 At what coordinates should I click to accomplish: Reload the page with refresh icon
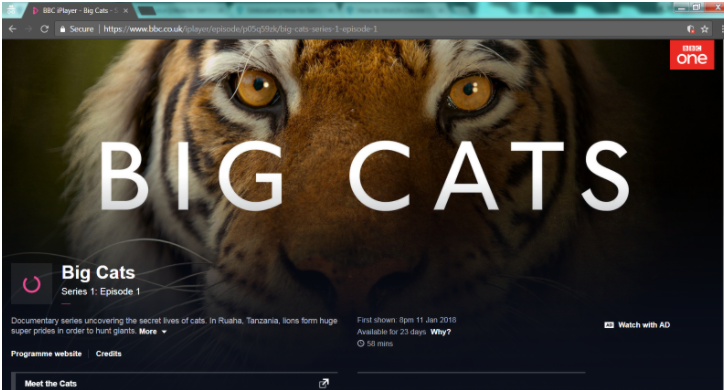(x=44, y=29)
